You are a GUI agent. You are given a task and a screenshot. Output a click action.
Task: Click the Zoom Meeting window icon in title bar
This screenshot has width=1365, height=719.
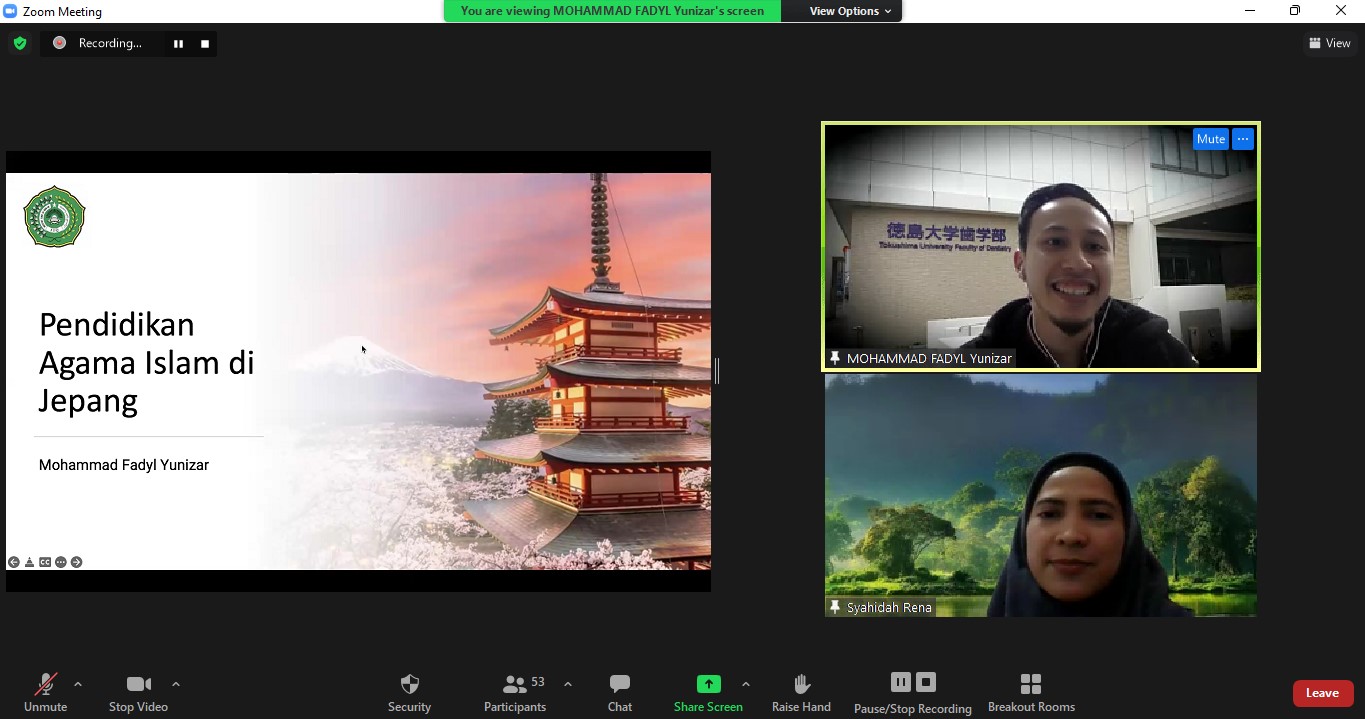coord(11,11)
